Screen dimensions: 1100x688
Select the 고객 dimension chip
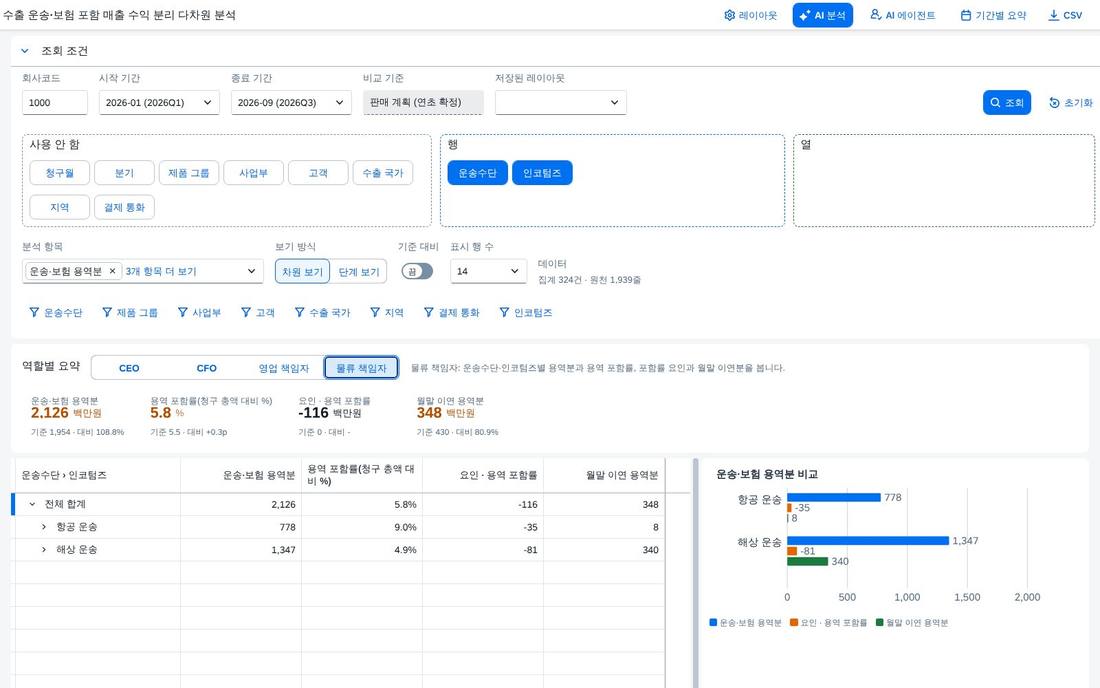[318, 173]
